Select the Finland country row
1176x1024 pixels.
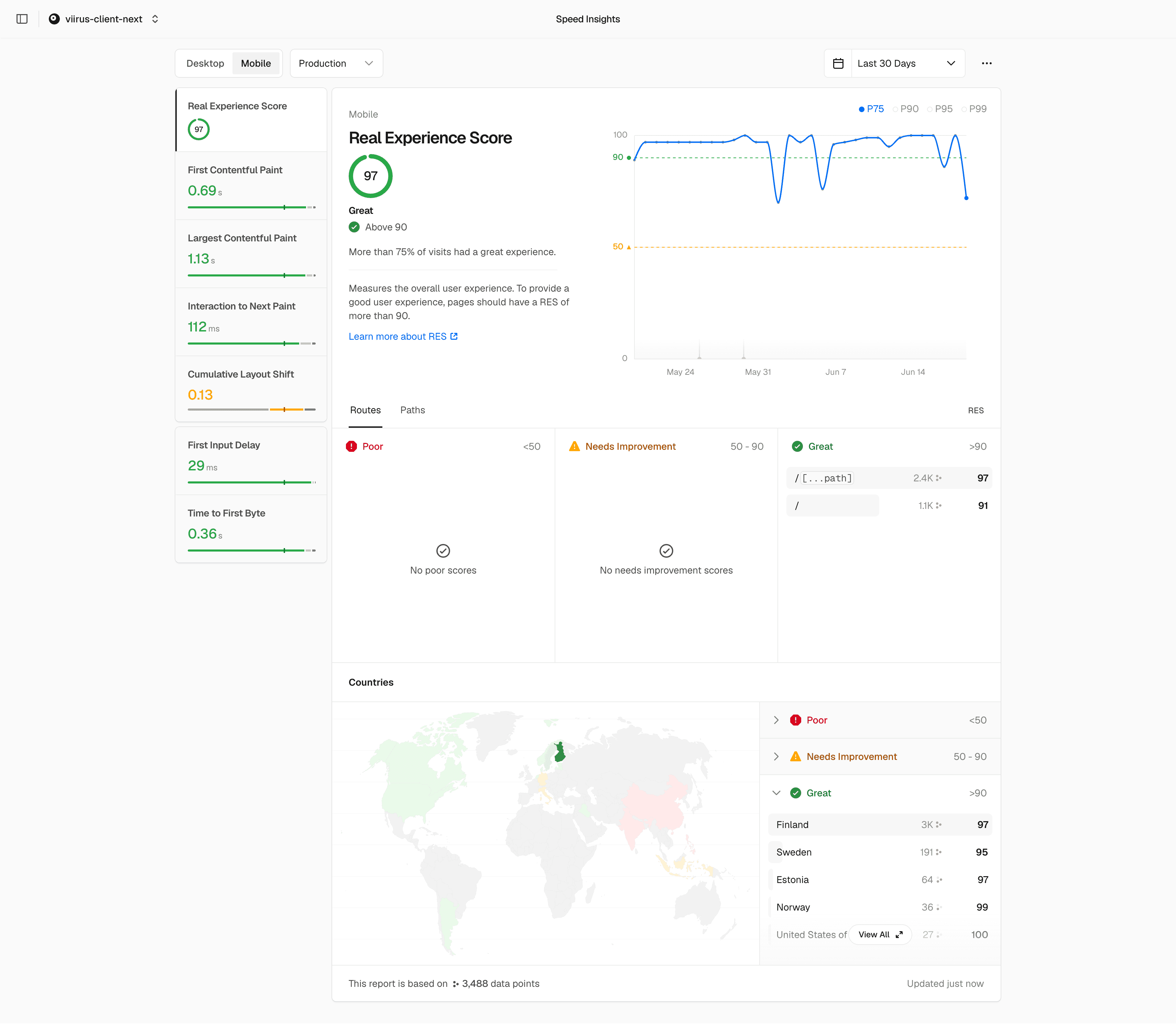(x=880, y=825)
